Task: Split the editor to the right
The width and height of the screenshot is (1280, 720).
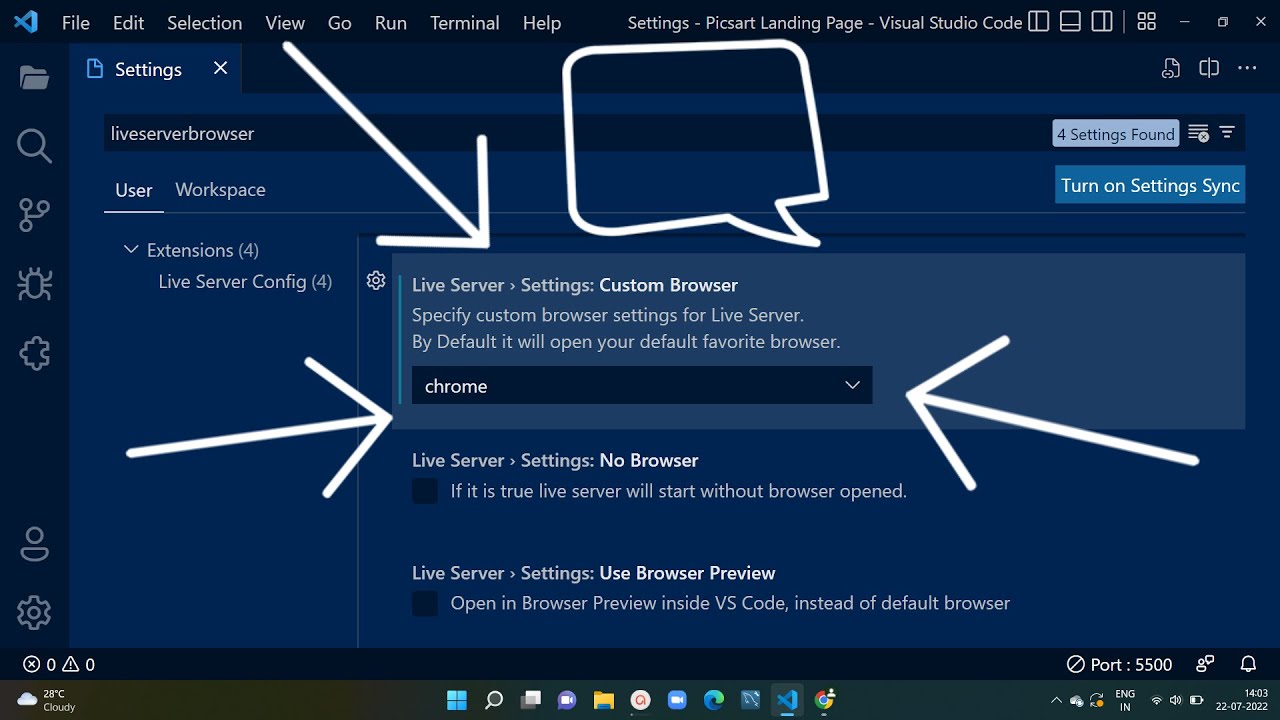Action: pyautogui.click(x=1209, y=68)
